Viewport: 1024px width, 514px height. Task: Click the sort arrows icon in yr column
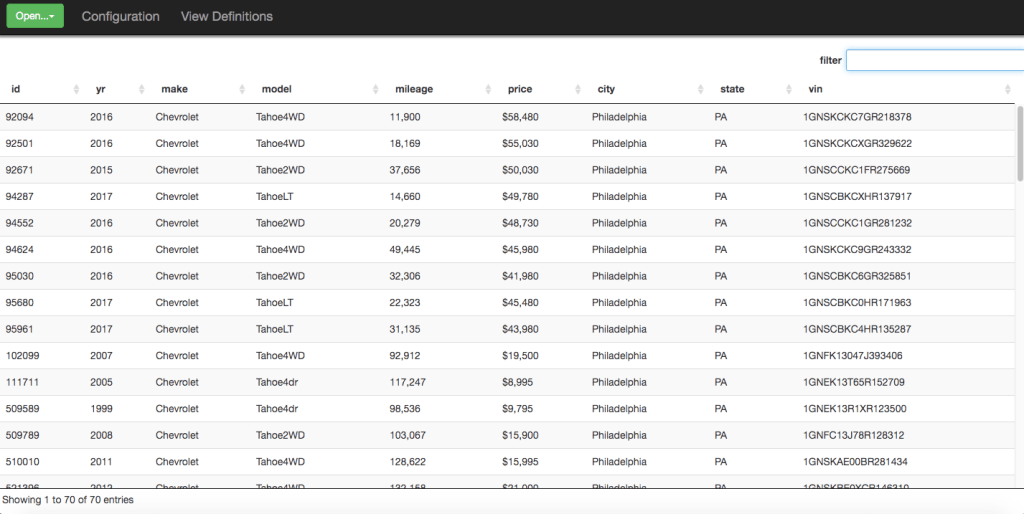coord(141,90)
